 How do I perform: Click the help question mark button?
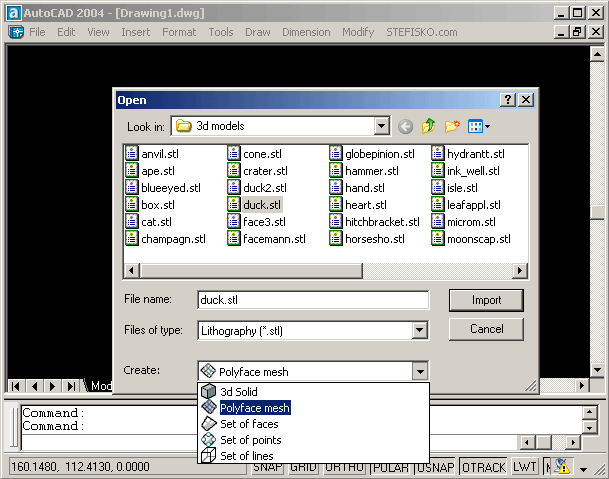(508, 100)
